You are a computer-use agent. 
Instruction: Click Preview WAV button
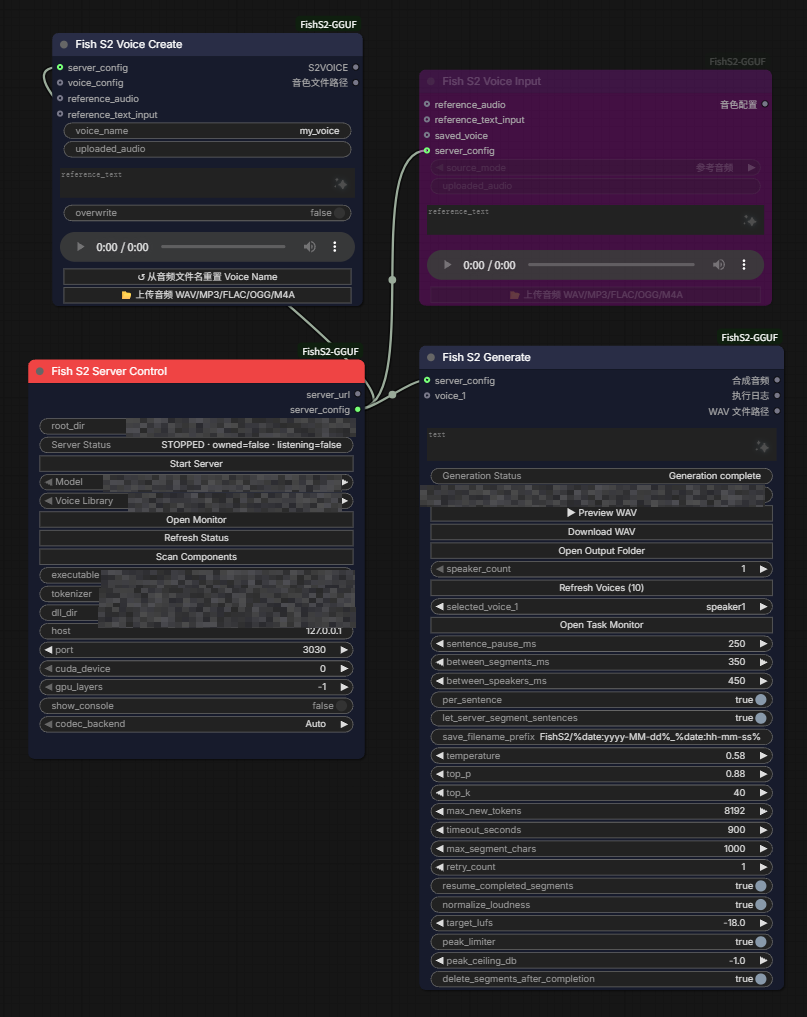601,512
